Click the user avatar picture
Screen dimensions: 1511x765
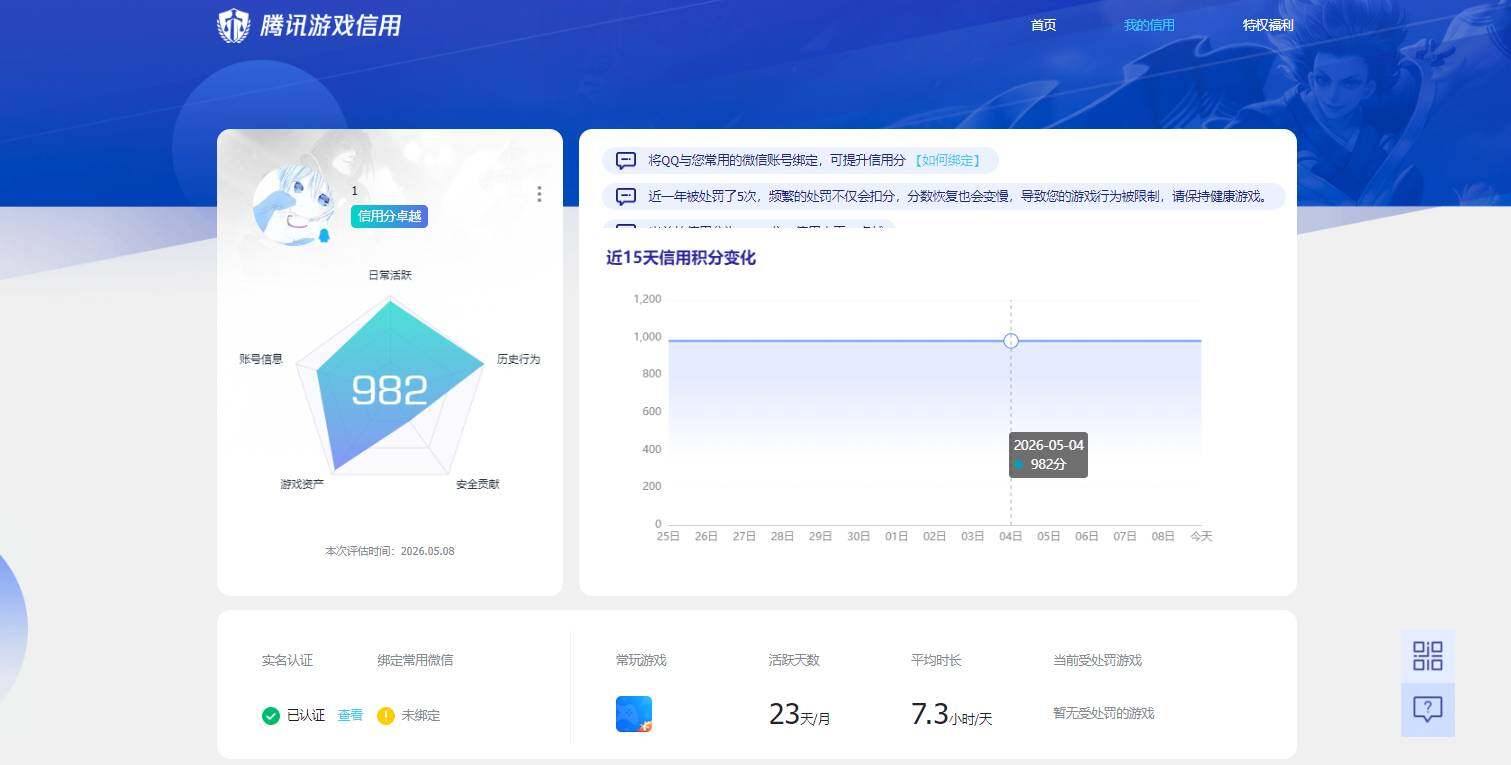[292, 205]
